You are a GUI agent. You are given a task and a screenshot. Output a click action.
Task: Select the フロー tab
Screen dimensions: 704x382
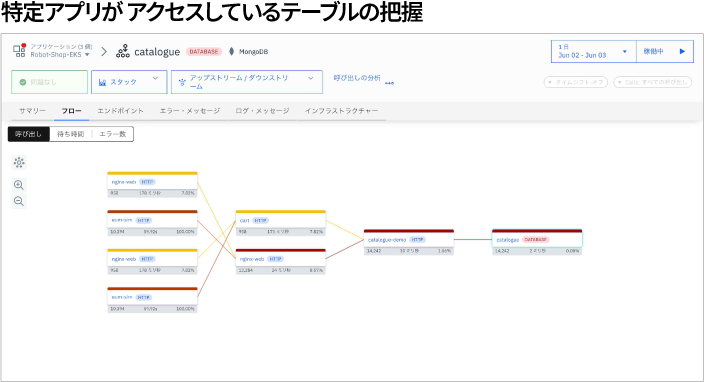[x=71, y=111]
